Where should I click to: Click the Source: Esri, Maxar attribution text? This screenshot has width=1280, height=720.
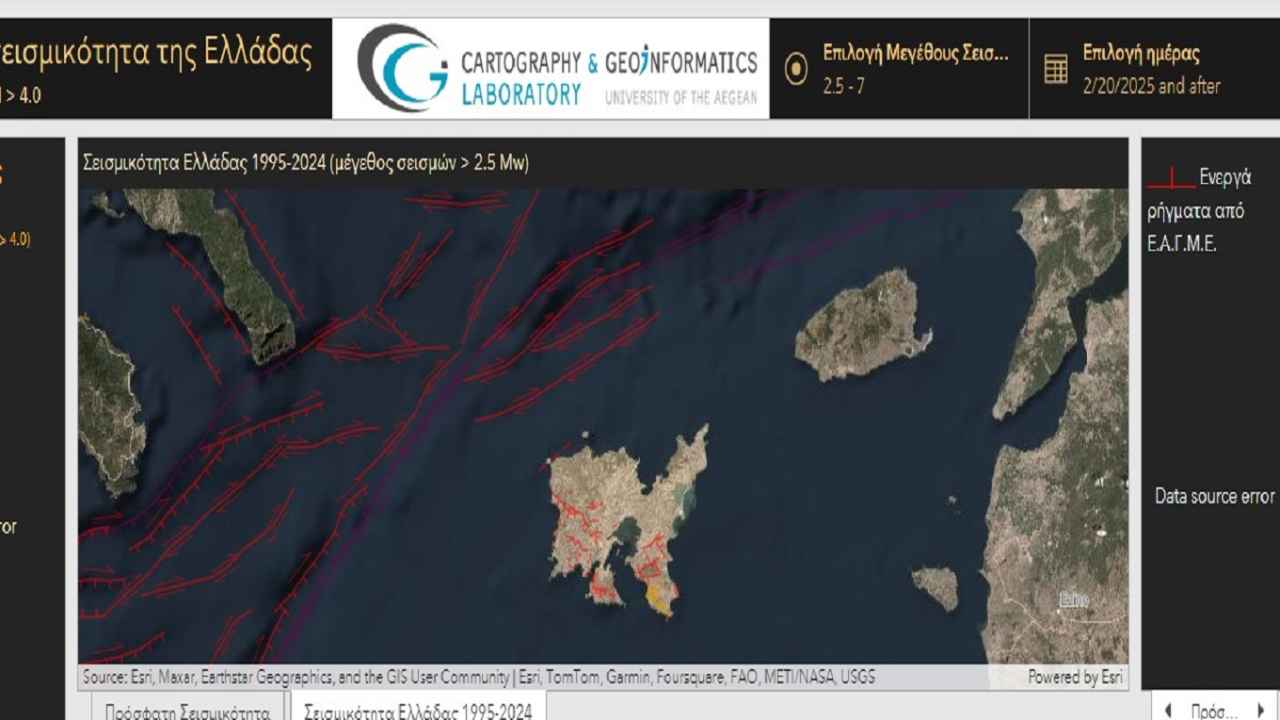click(x=479, y=677)
